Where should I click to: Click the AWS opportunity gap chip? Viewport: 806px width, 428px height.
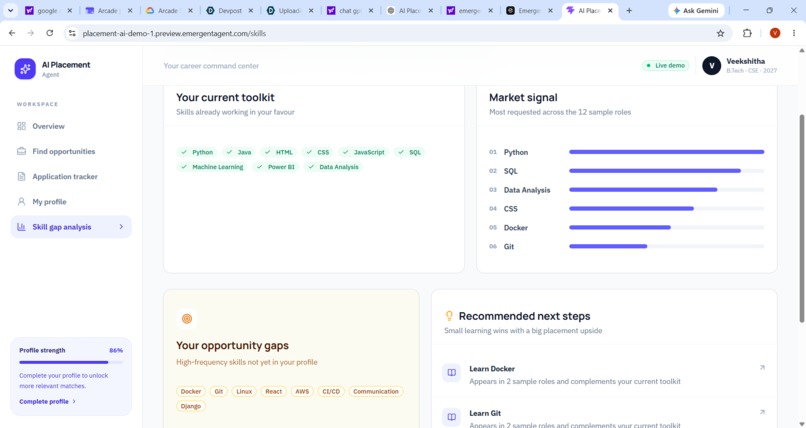point(302,392)
